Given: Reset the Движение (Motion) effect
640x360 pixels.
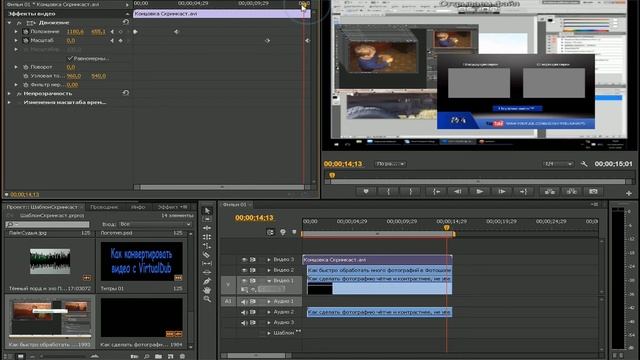Looking at the screenshot, I should tap(126, 22).
